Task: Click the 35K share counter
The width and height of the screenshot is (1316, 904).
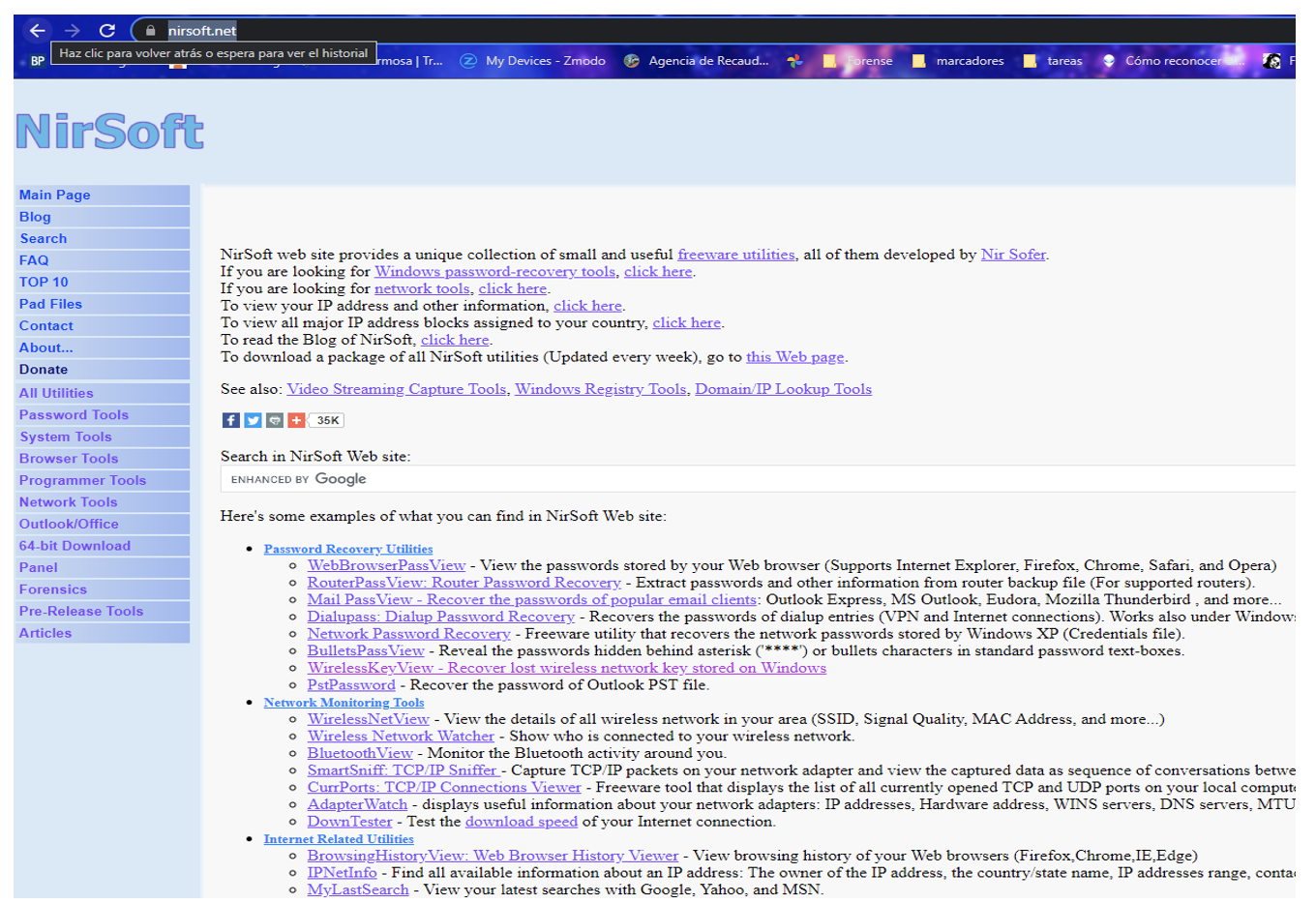Action: (327, 420)
